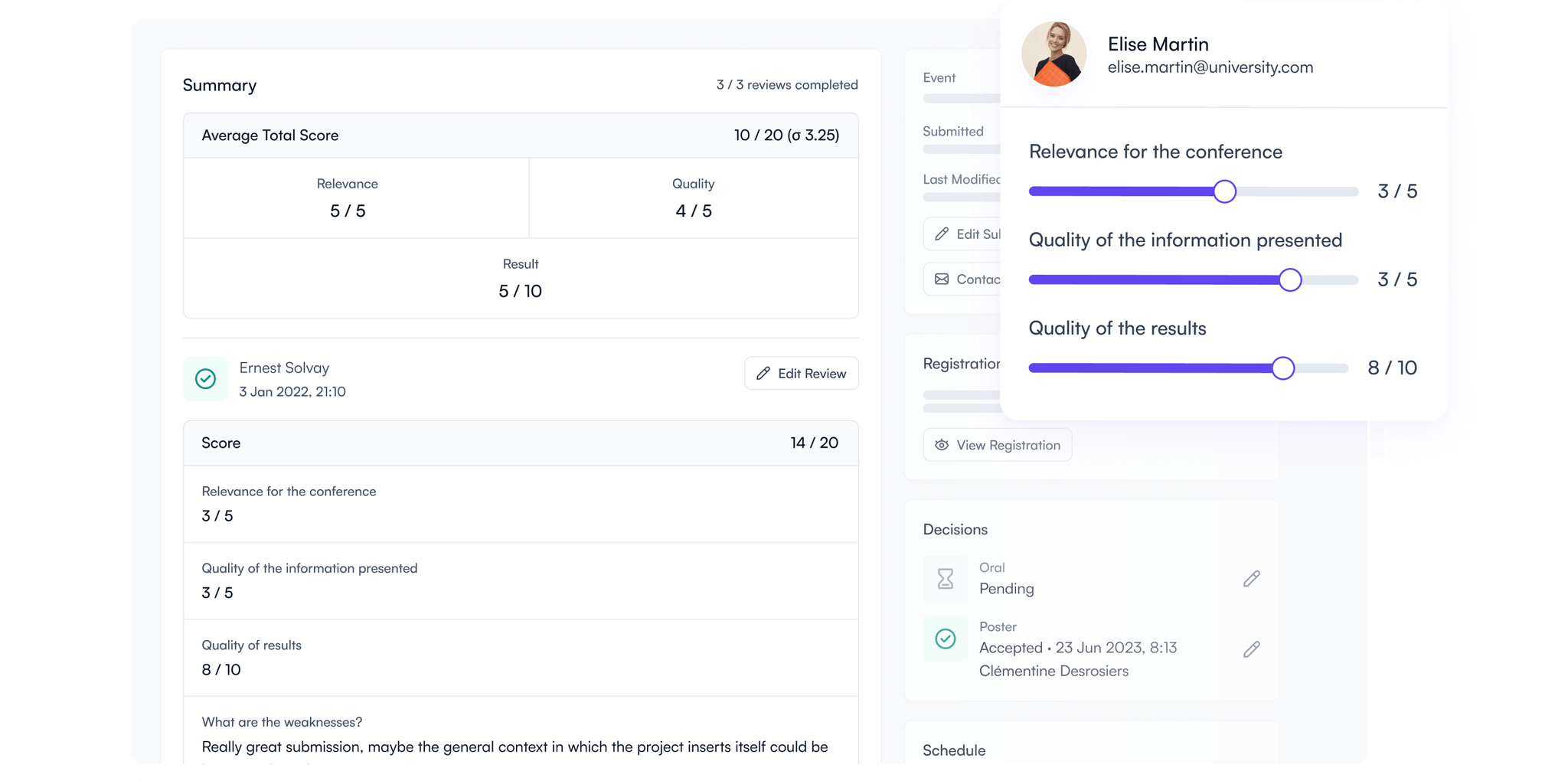Click the pencil icon beside the Oral decision
Viewport: 1568px width, 781px height.
point(1251,579)
